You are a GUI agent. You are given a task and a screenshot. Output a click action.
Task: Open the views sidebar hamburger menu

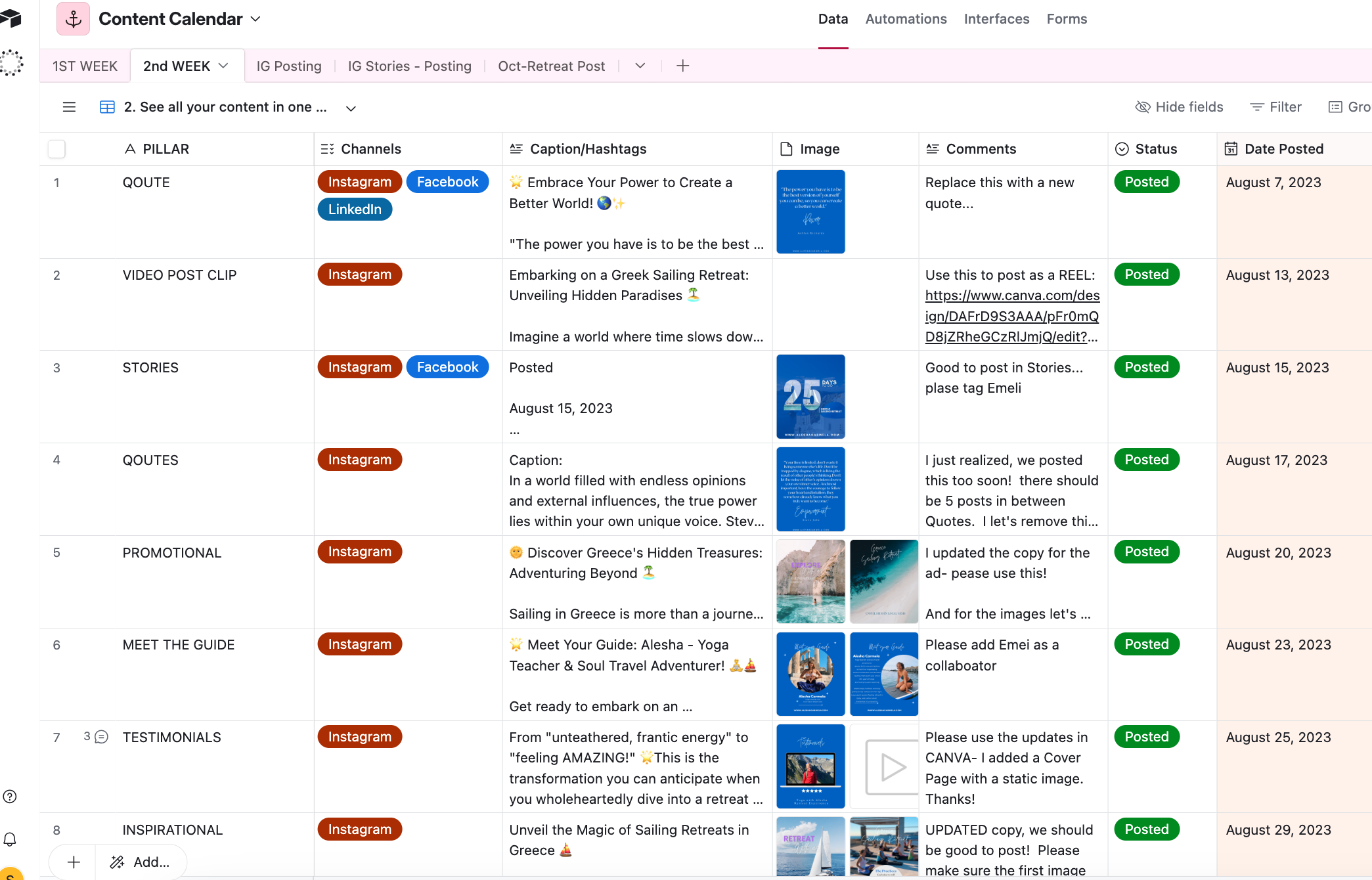click(69, 107)
